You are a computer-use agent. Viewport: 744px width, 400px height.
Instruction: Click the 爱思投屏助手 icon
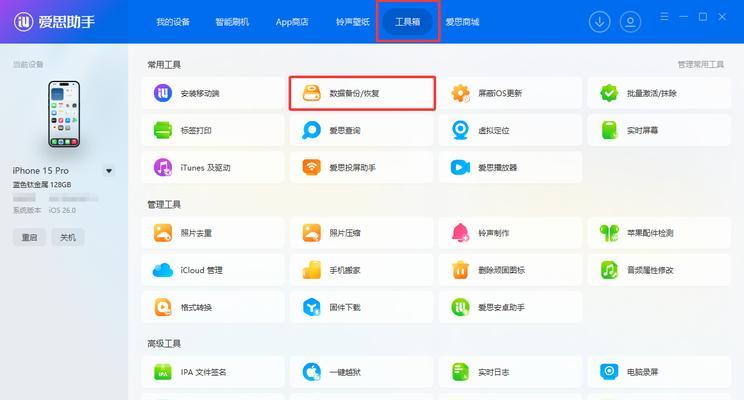[312, 167]
